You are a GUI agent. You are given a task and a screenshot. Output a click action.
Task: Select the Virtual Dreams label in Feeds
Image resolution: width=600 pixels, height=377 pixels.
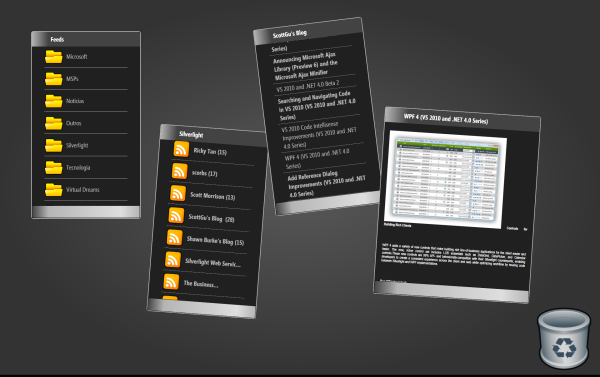(83, 190)
